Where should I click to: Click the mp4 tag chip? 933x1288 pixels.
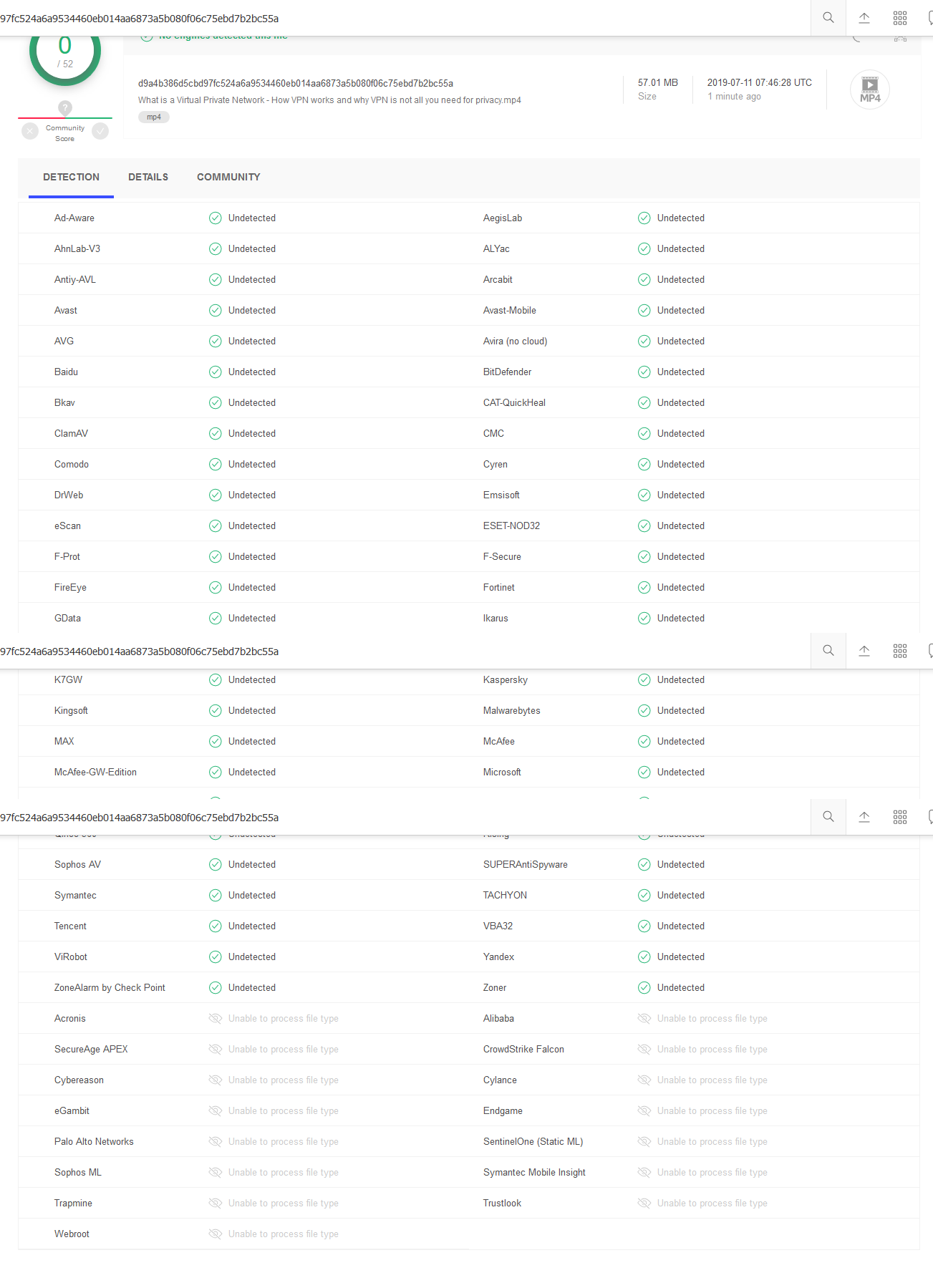pyautogui.click(x=154, y=117)
